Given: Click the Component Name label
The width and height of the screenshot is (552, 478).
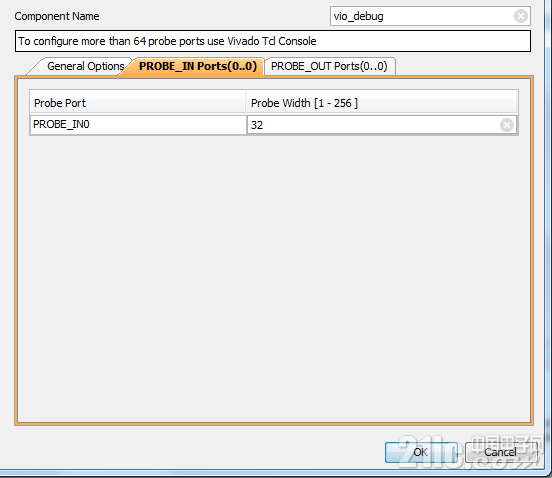Looking at the screenshot, I should (x=57, y=16).
